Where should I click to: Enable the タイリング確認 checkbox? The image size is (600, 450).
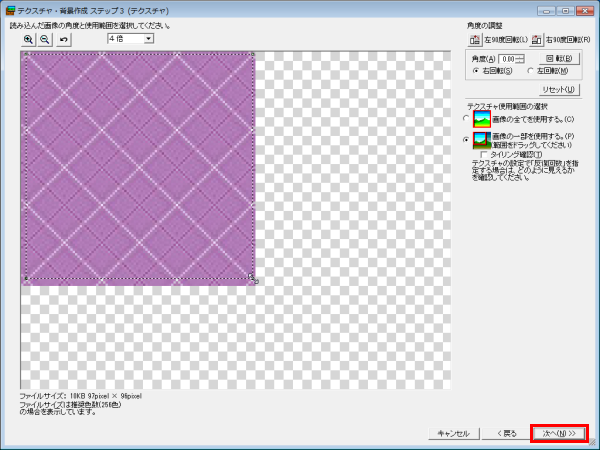pos(485,154)
